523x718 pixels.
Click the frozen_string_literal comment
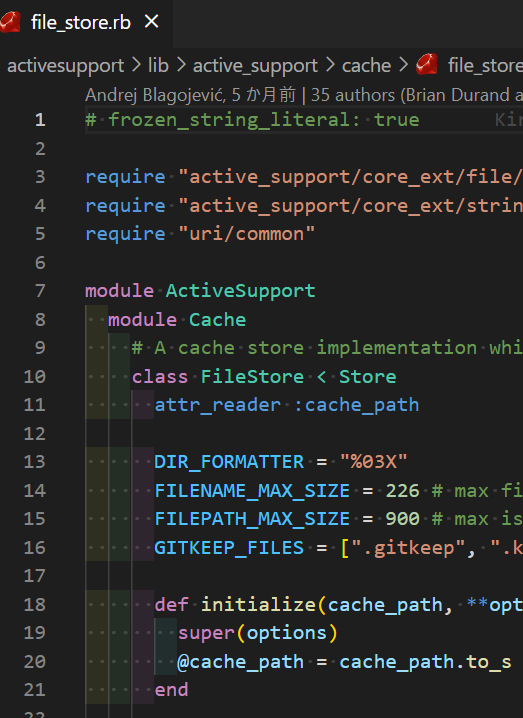pyautogui.click(x=252, y=120)
